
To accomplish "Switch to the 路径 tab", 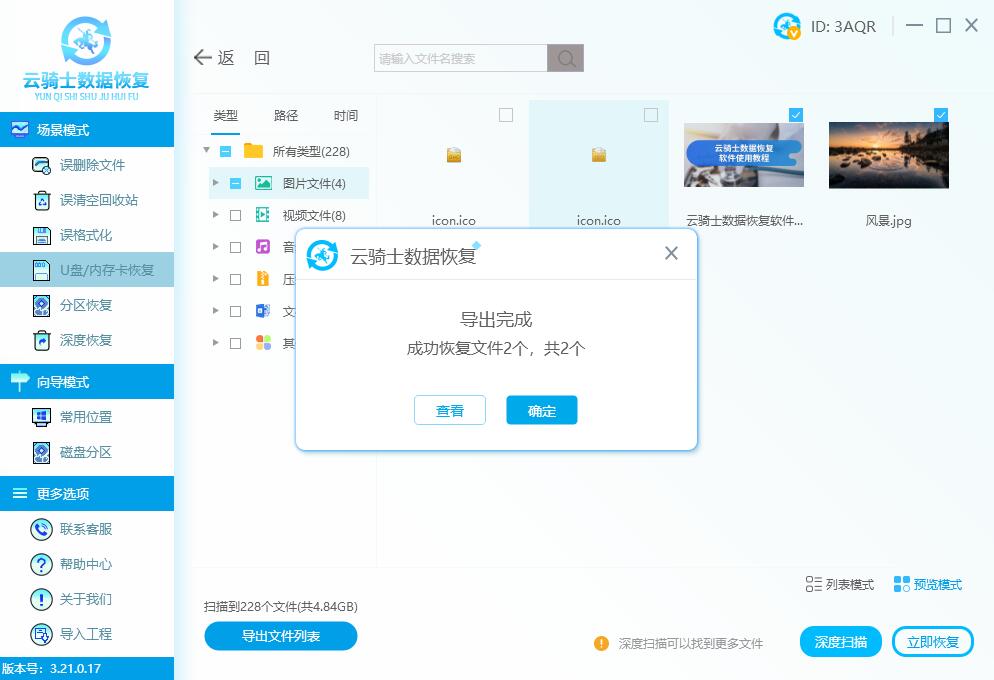I will 286,116.
